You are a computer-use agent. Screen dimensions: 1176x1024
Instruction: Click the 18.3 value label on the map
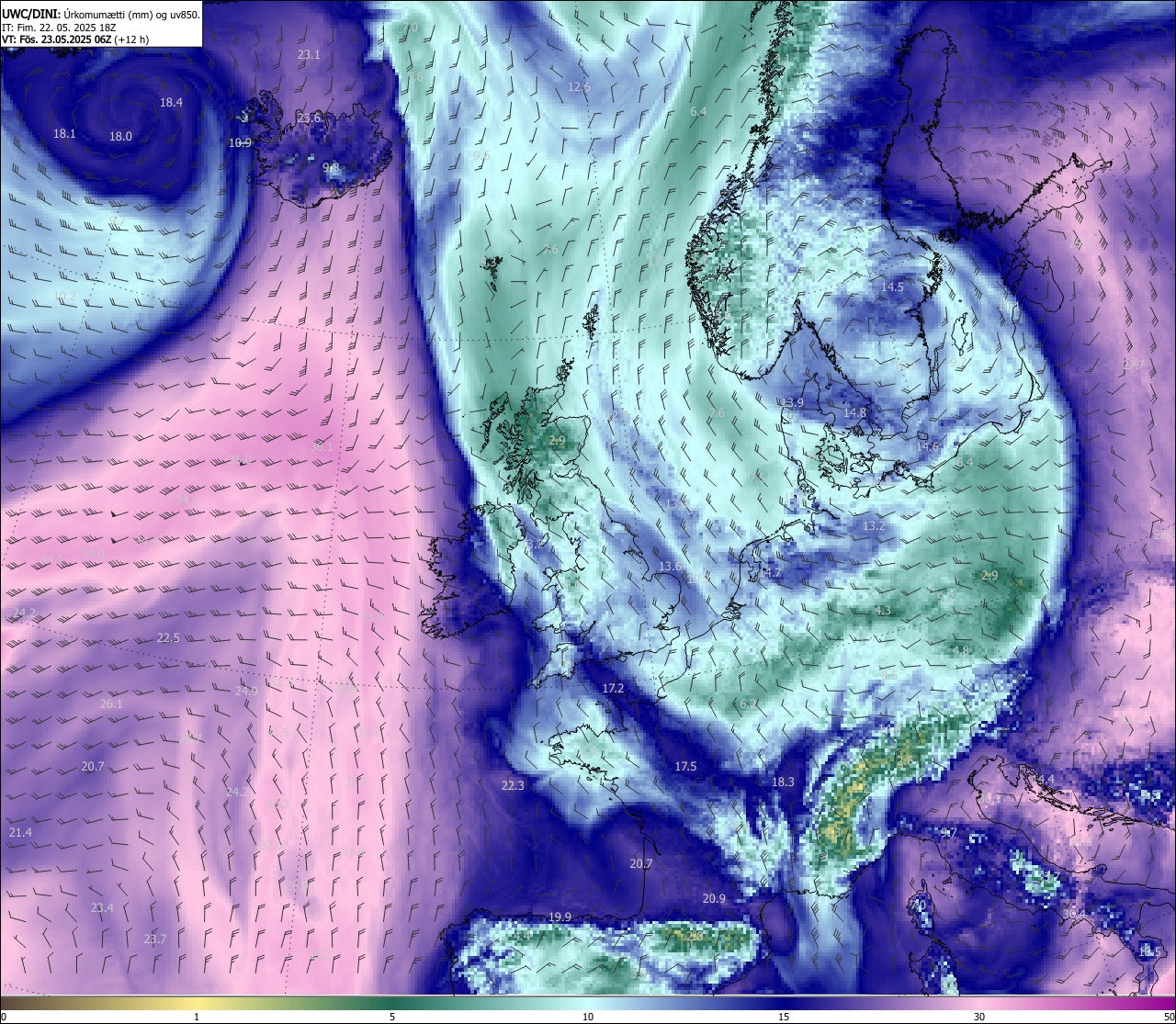point(783,782)
